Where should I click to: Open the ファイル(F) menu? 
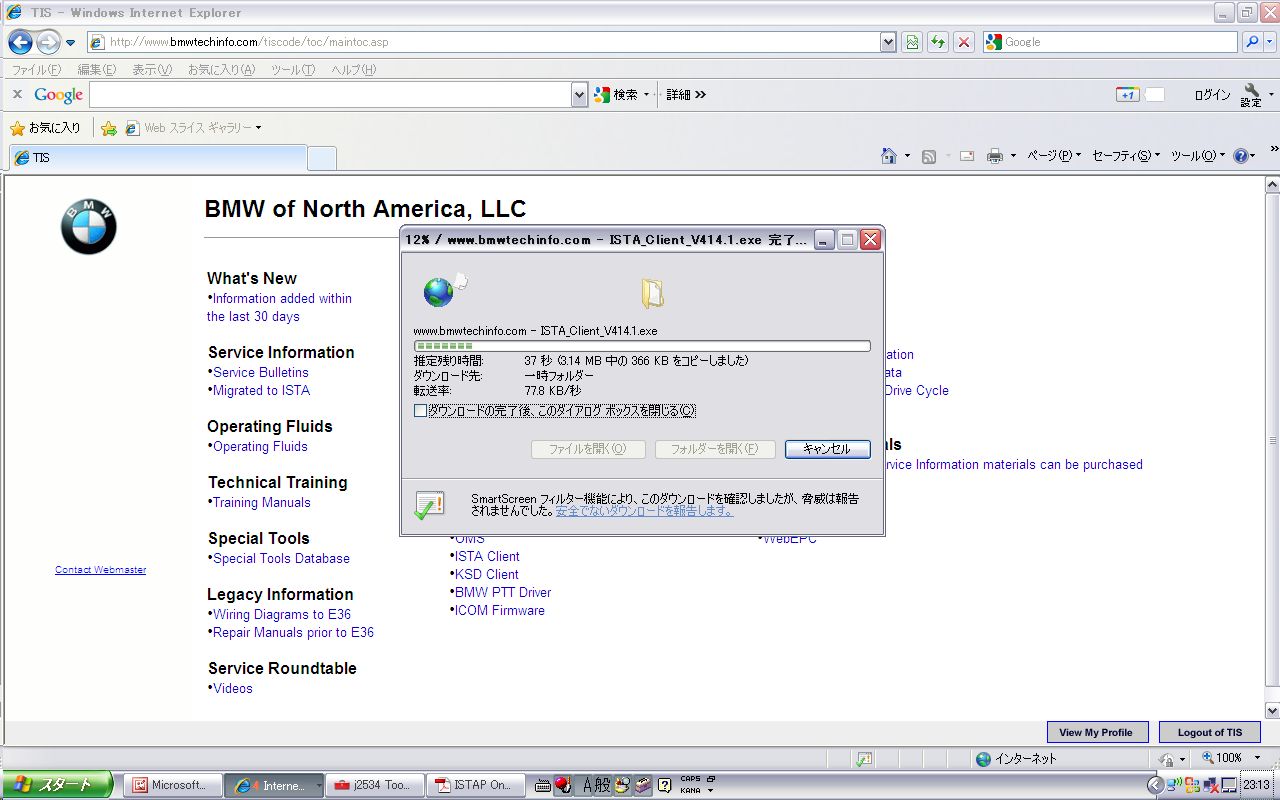(35, 70)
